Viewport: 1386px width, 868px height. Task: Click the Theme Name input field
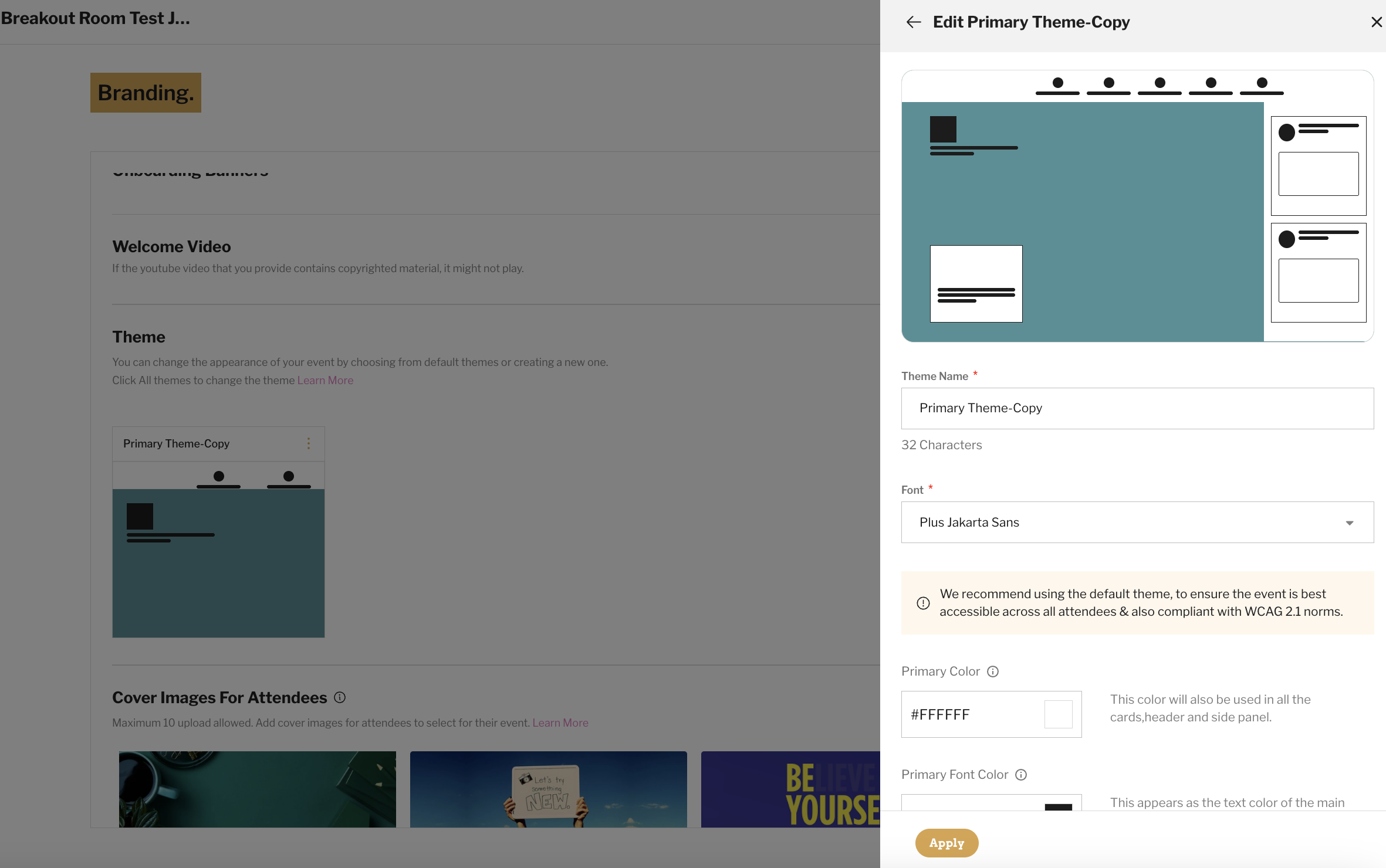(x=1137, y=408)
